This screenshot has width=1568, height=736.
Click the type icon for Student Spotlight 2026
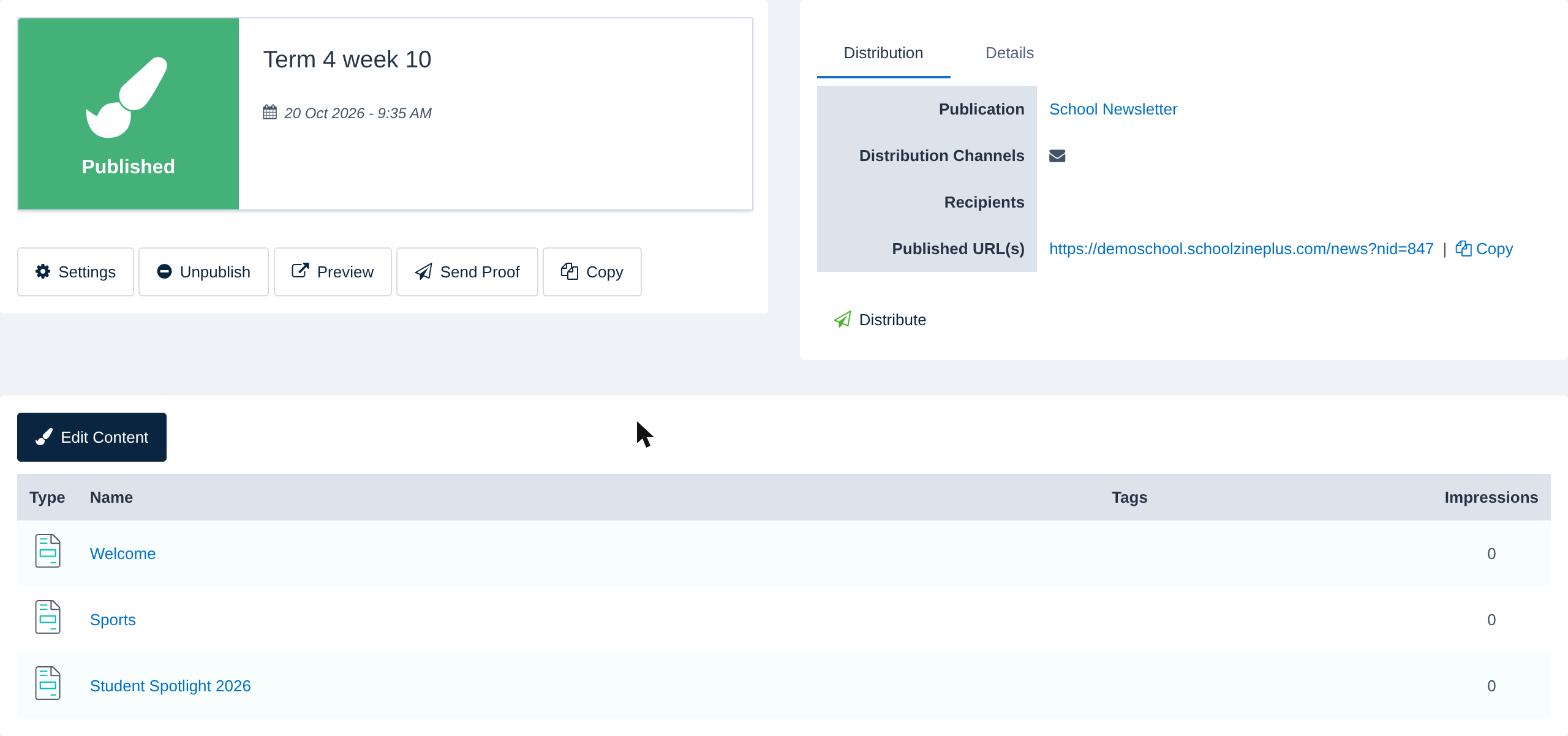click(48, 683)
